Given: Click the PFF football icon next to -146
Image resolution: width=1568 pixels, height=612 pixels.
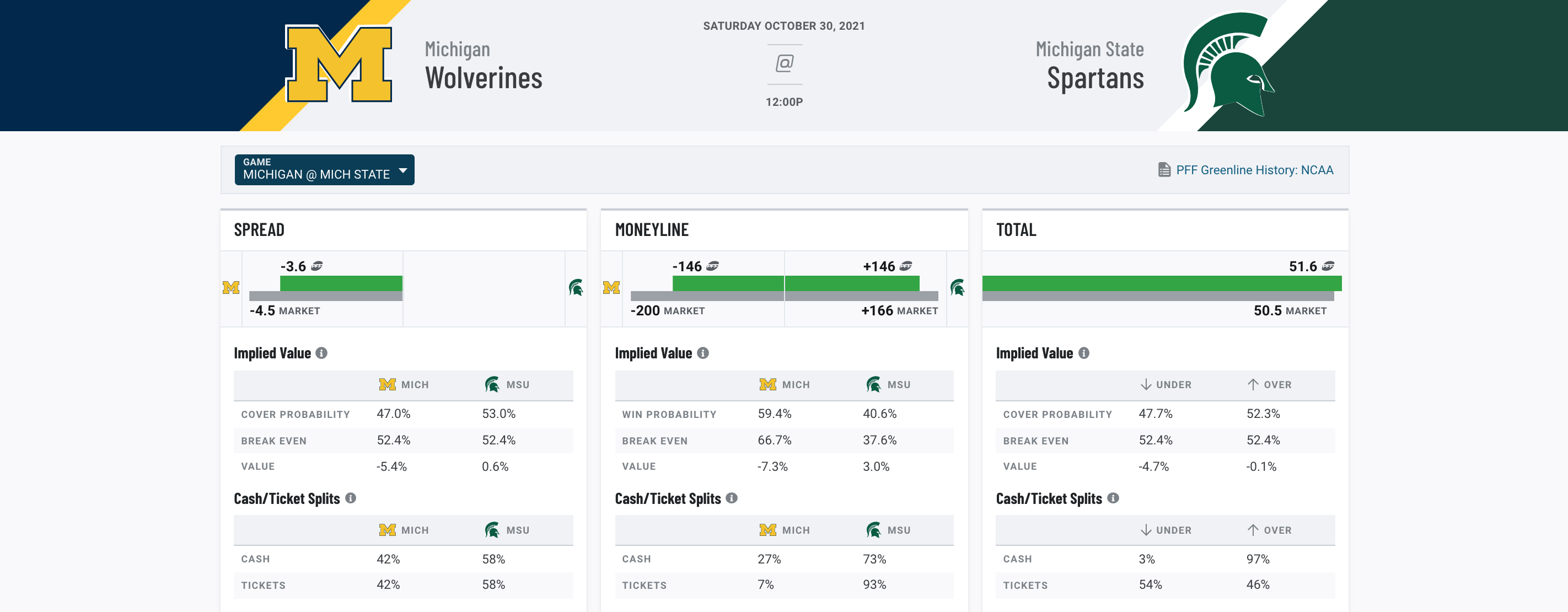Looking at the screenshot, I should [x=713, y=266].
